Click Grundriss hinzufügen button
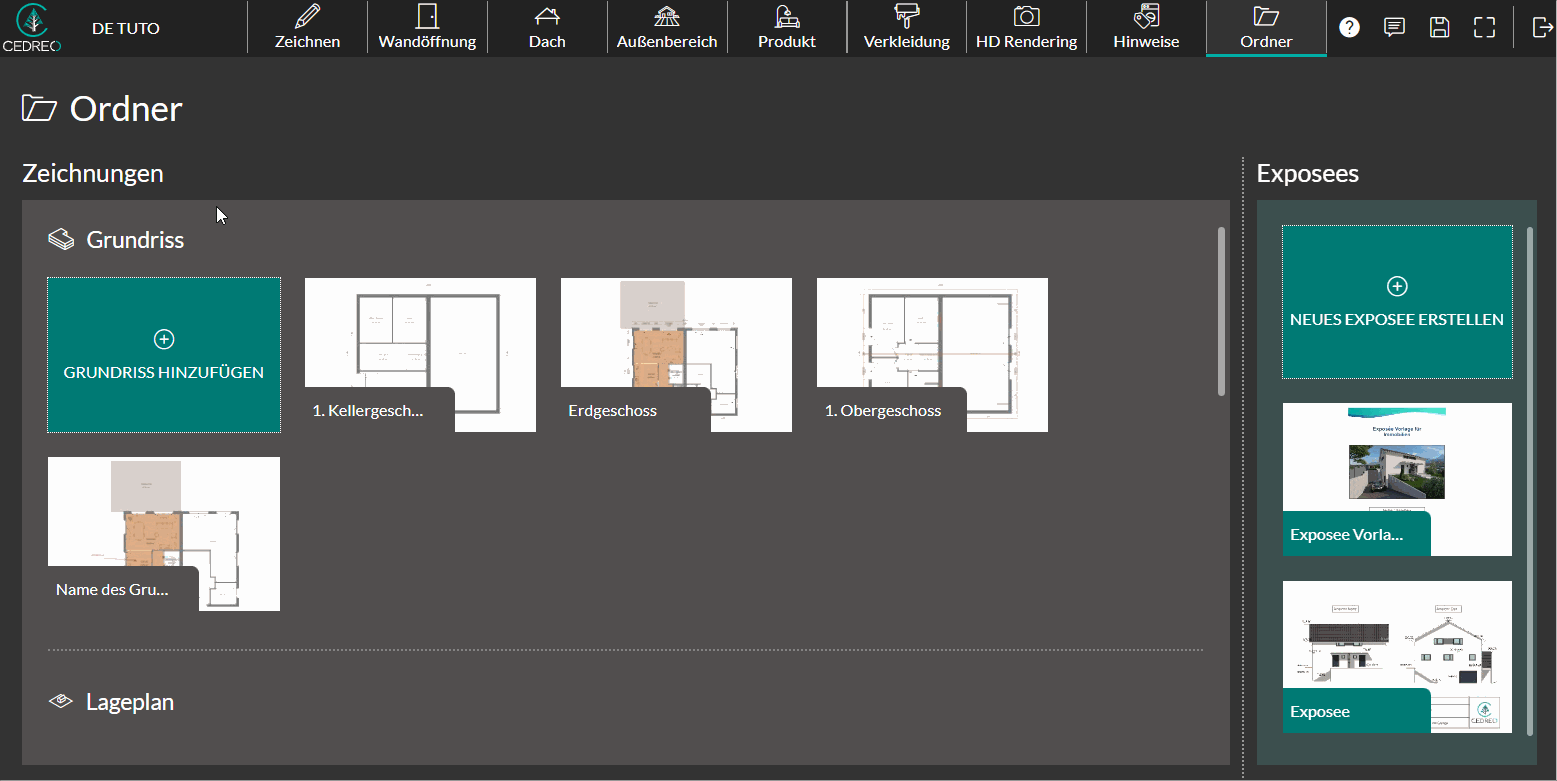The height and width of the screenshot is (781, 1557). [x=164, y=355]
